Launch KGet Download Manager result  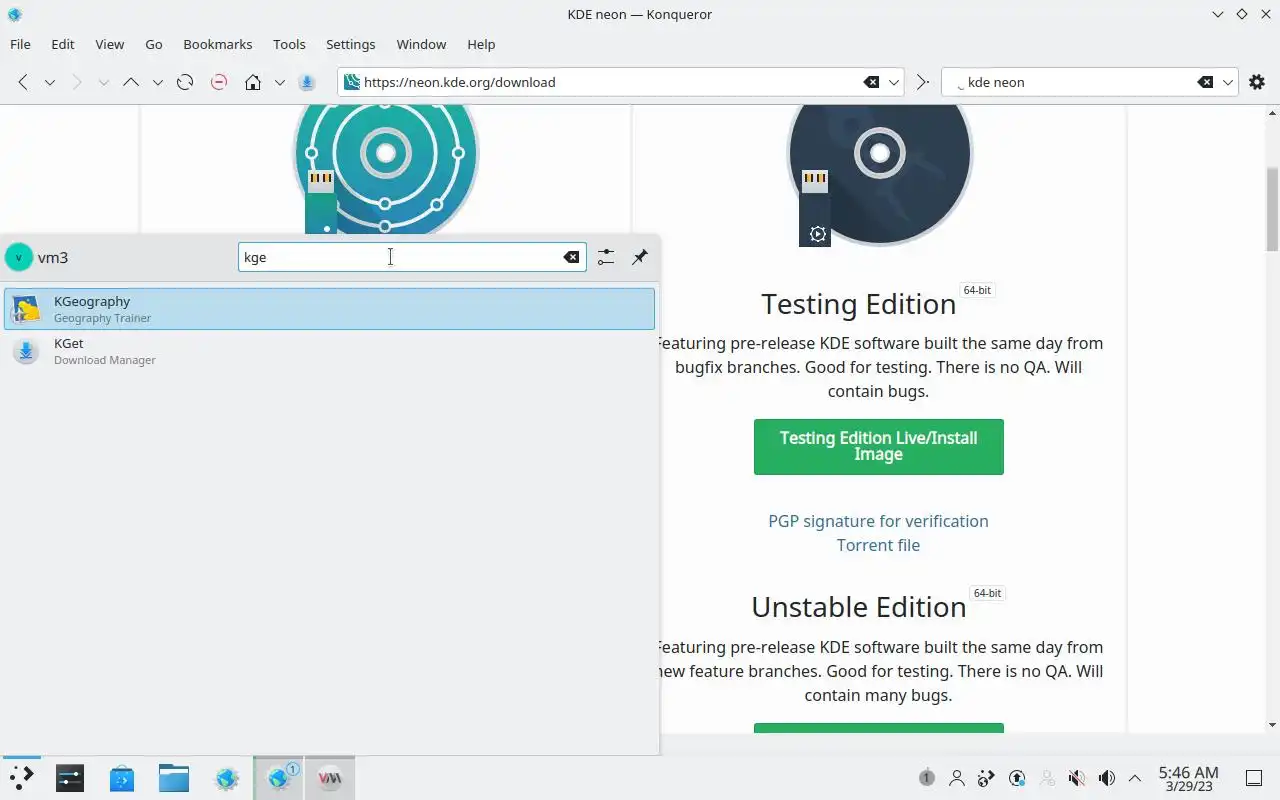click(x=330, y=351)
